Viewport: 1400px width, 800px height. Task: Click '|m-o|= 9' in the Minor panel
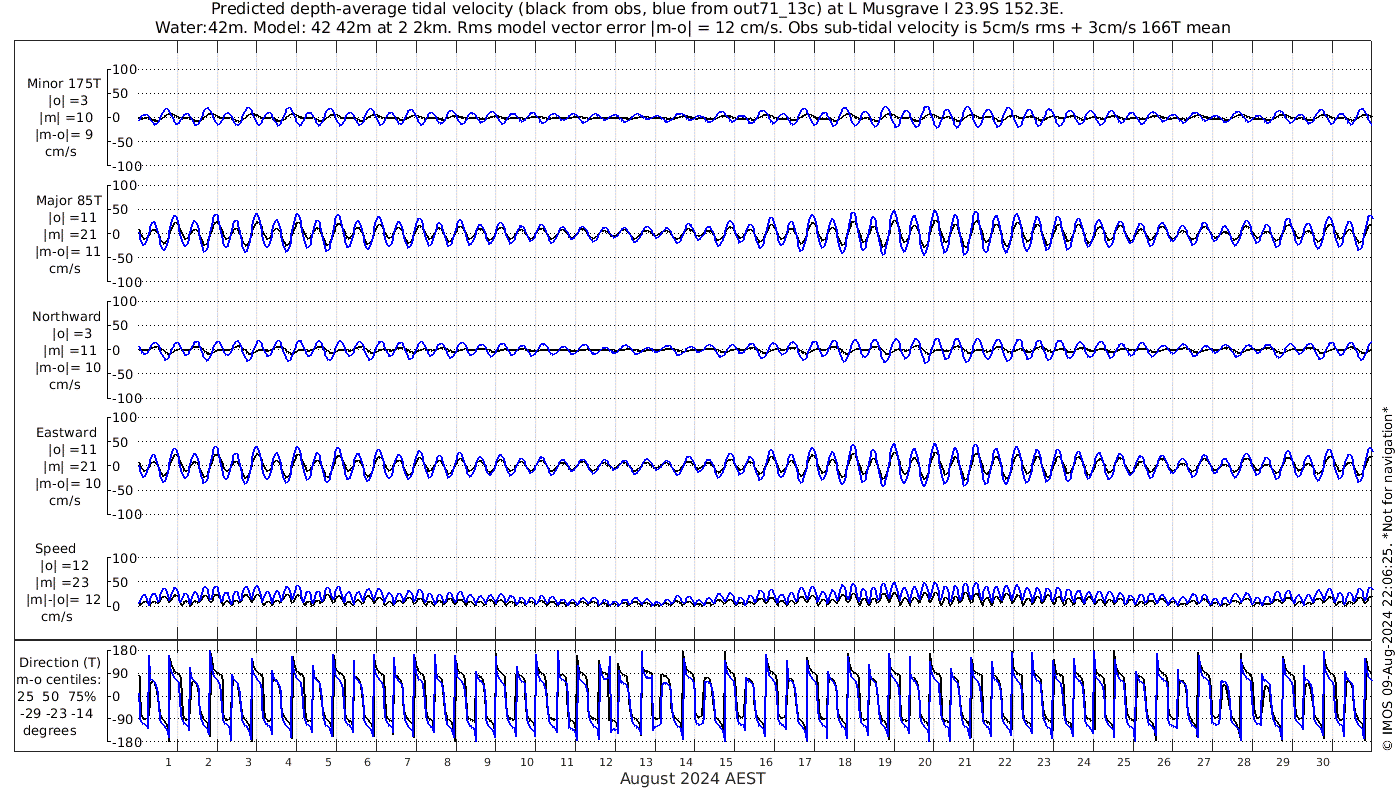(65, 135)
